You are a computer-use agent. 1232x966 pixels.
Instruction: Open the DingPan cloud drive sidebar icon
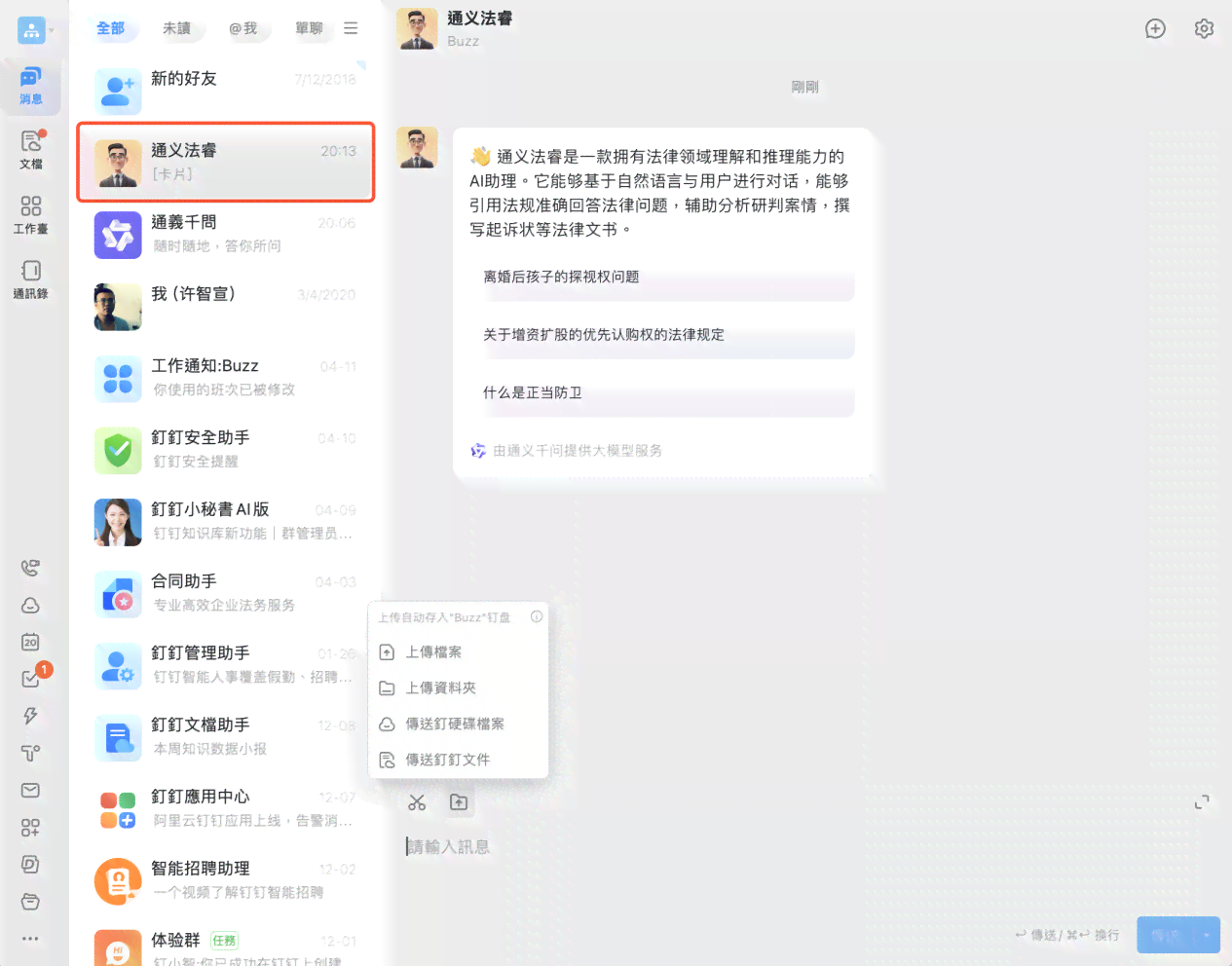coord(31,605)
